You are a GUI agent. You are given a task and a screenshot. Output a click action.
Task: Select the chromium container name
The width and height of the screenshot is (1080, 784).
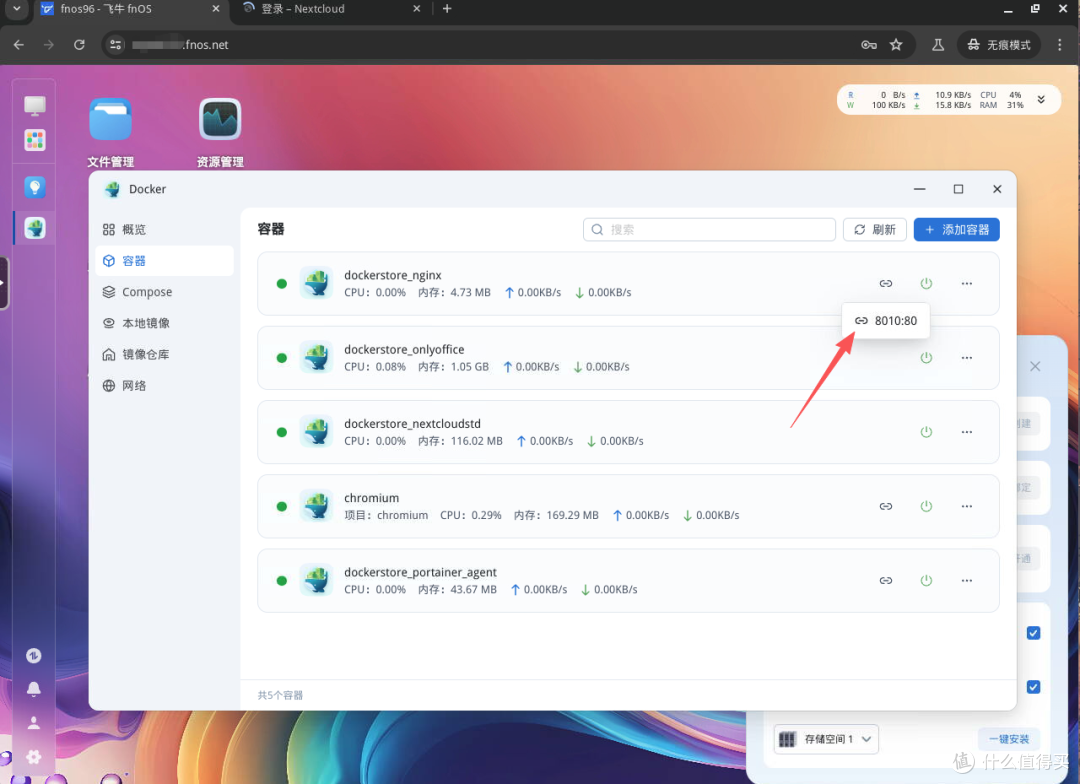[x=371, y=498]
